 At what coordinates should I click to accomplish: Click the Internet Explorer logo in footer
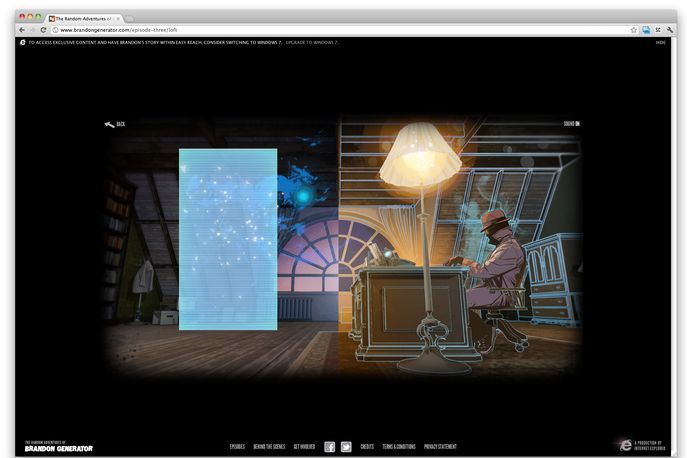click(x=626, y=446)
